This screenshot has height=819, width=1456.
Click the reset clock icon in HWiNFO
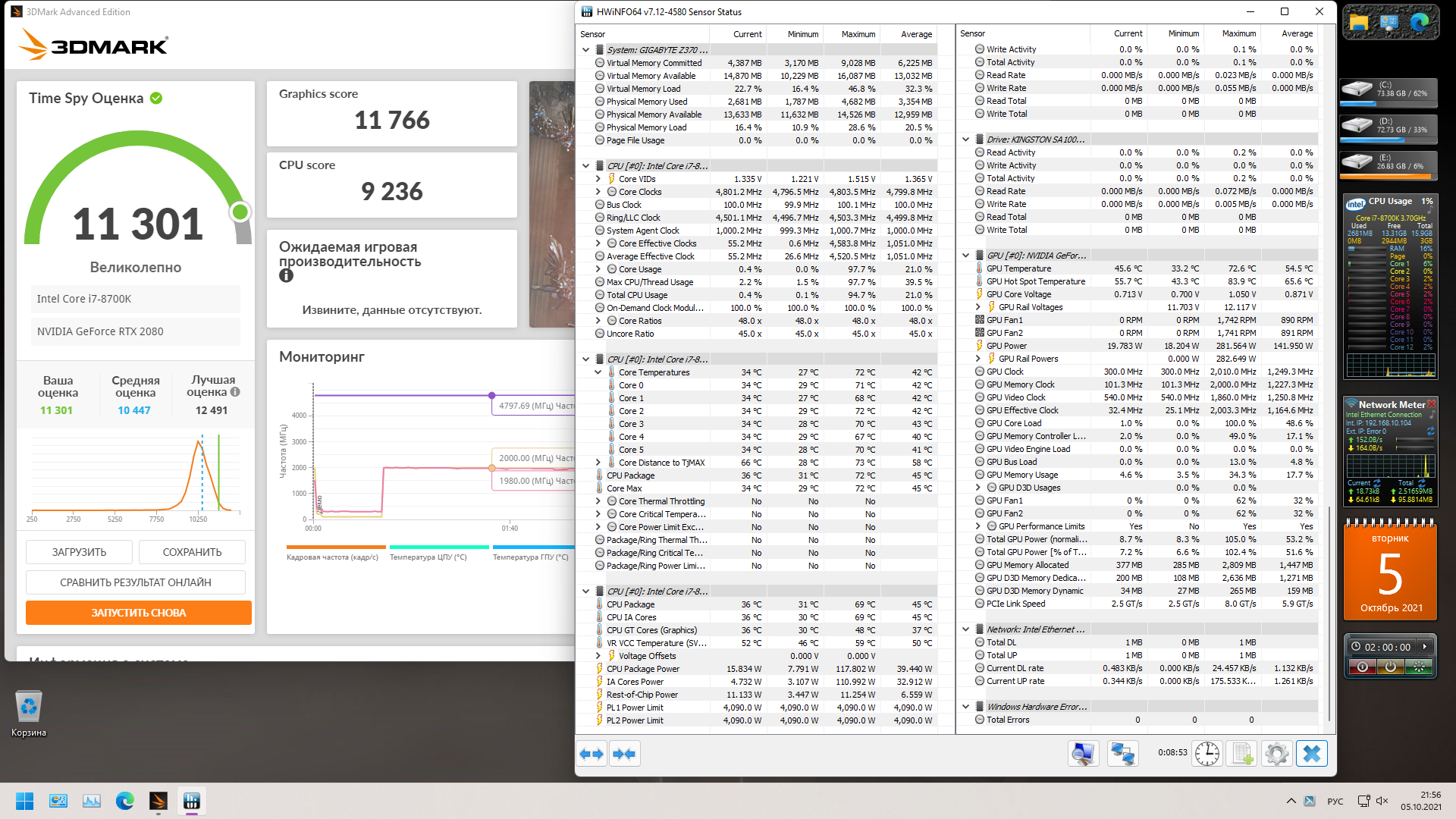(1207, 754)
